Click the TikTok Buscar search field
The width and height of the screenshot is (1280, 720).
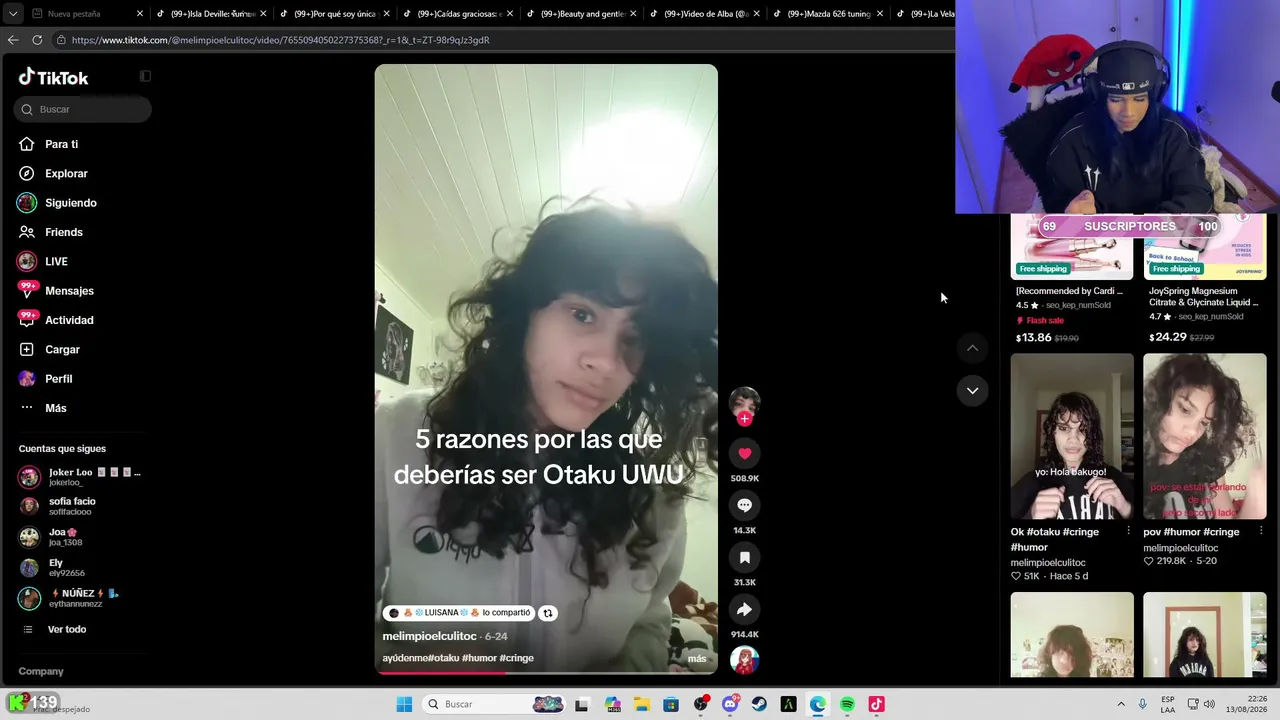click(x=83, y=109)
